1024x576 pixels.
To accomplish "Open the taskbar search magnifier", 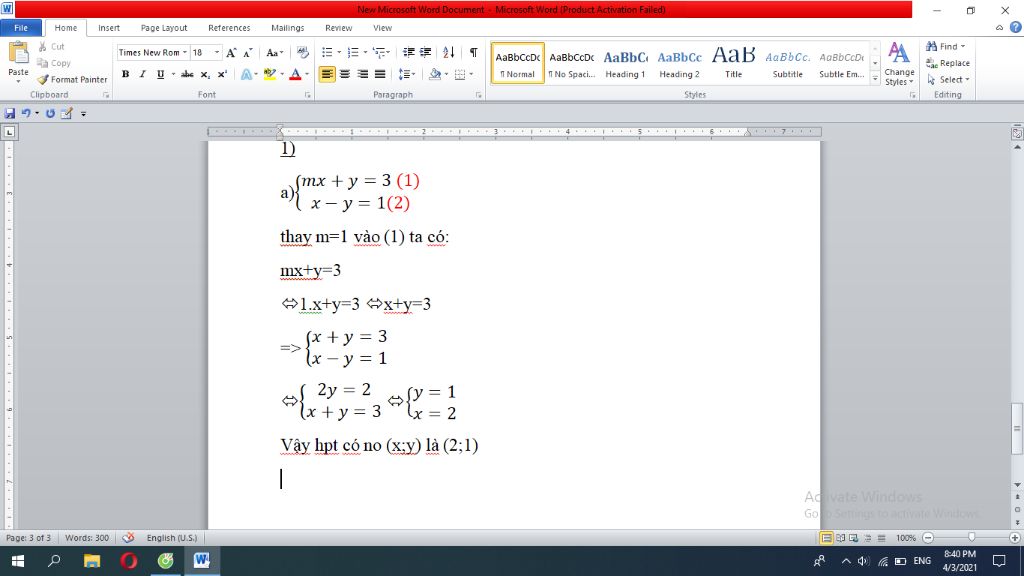I will tap(55, 560).
